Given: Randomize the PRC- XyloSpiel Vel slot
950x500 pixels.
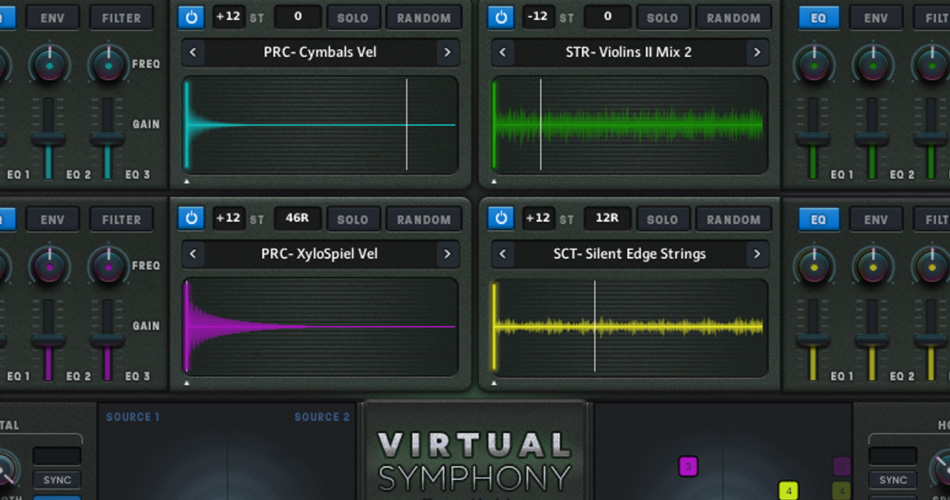Looking at the screenshot, I should (x=424, y=219).
